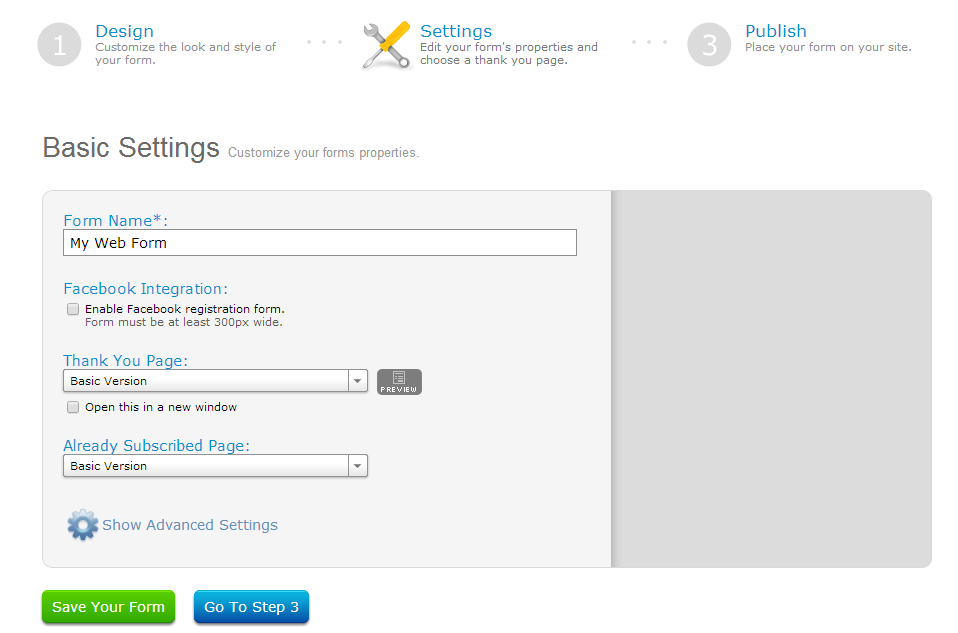This screenshot has width=958, height=633.
Task: Show Advanced Settings text link
Action: pos(190,525)
